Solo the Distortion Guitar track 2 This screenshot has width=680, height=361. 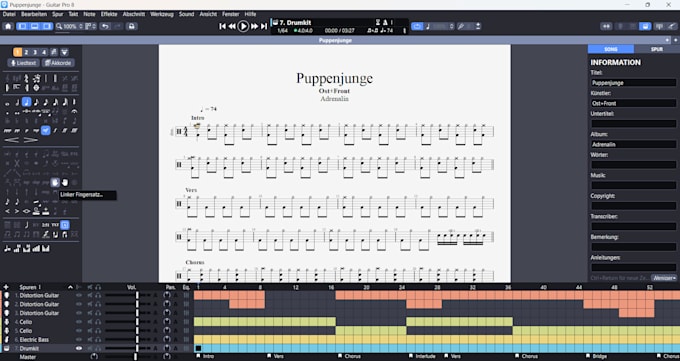pos(98,304)
